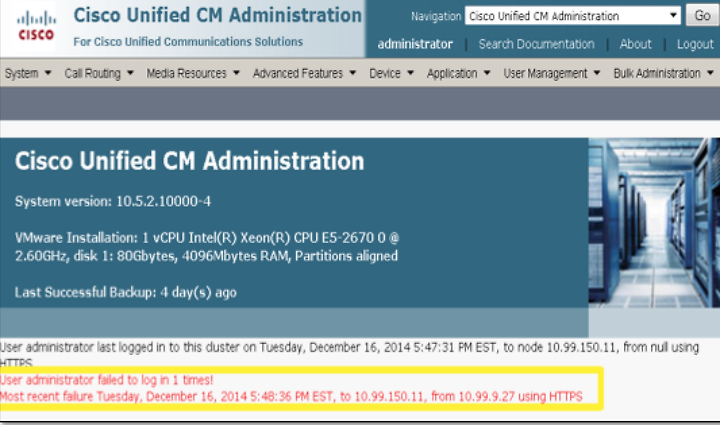Click the 'Most recent failure' red message
The width and height of the screenshot is (720, 425).
pos(291,397)
